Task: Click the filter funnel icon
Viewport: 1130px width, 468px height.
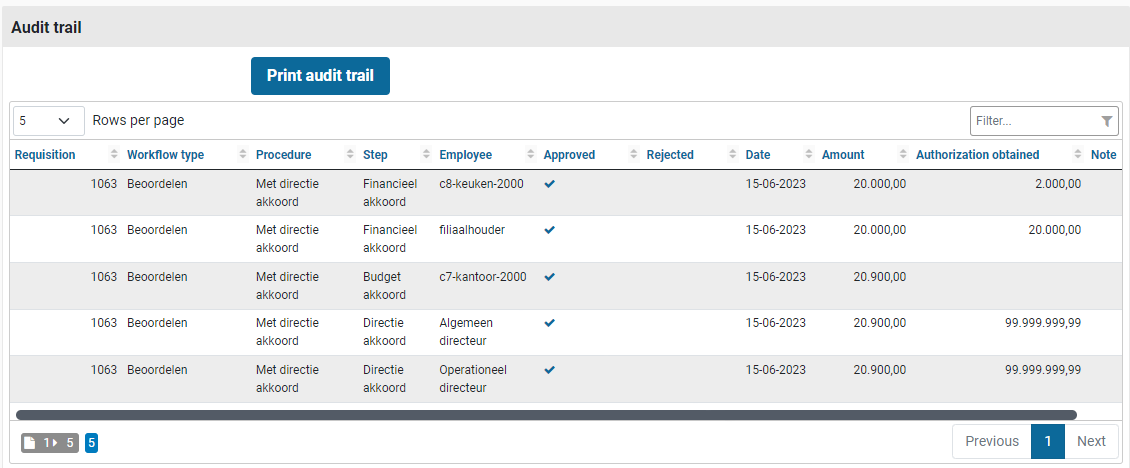Action: (1107, 121)
